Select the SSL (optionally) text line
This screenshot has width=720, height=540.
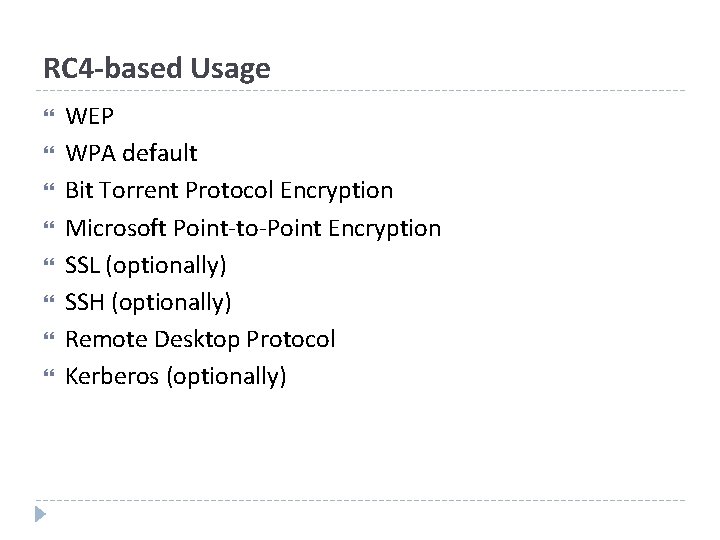[x=146, y=266]
